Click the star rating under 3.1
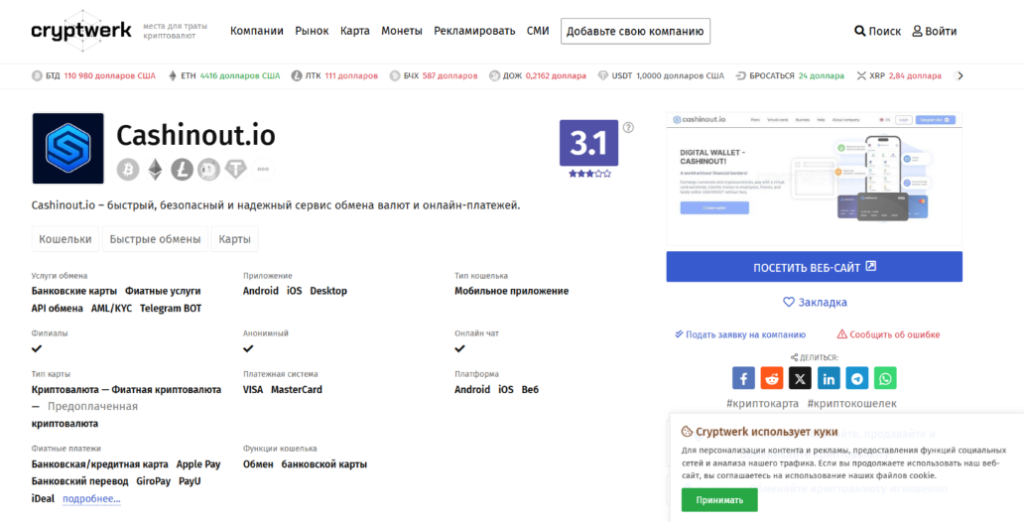 pyautogui.click(x=590, y=174)
